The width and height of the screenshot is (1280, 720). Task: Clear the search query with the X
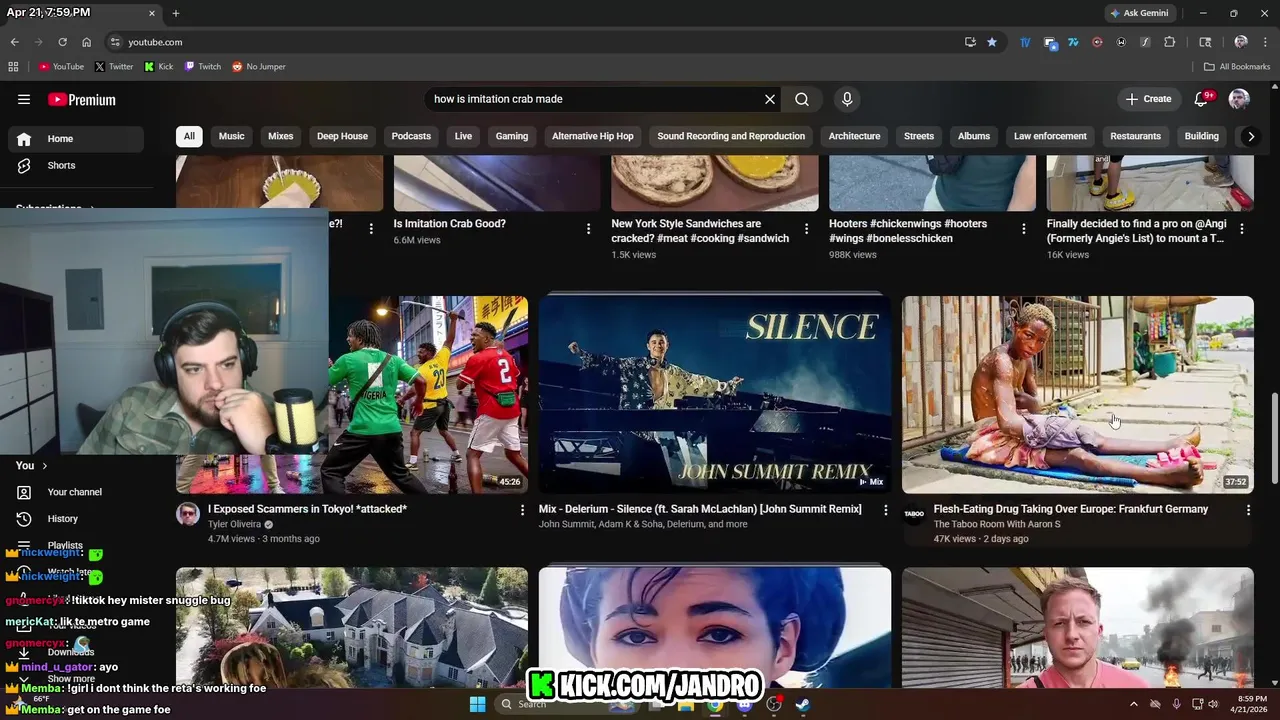pyautogui.click(x=770, y=99)
